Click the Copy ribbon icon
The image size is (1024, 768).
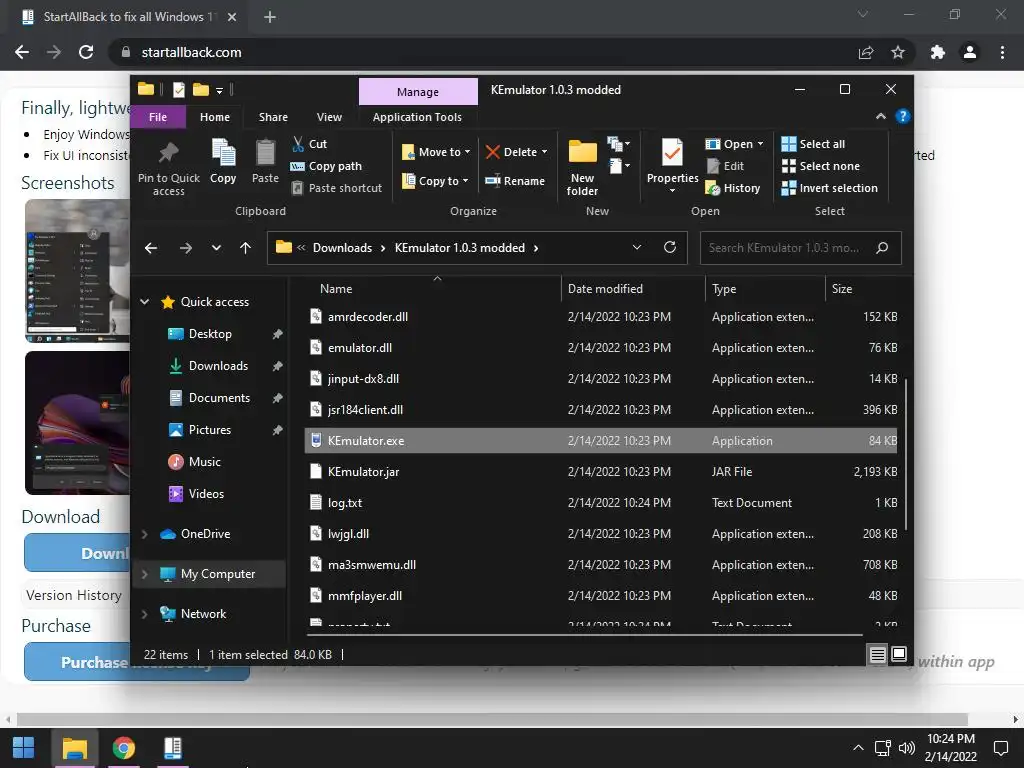(223, 161)
